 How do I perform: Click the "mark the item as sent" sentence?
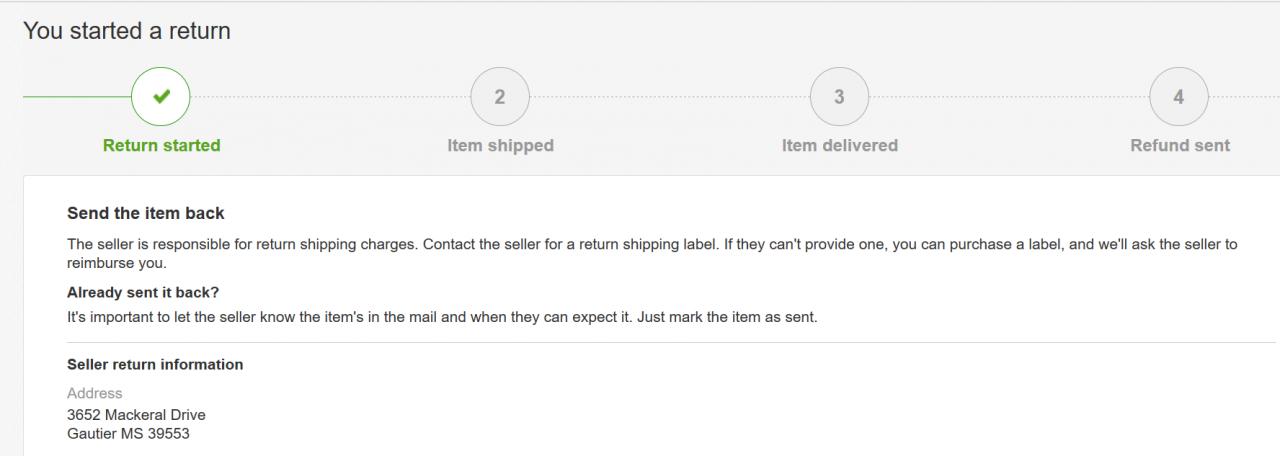point(442,318)
